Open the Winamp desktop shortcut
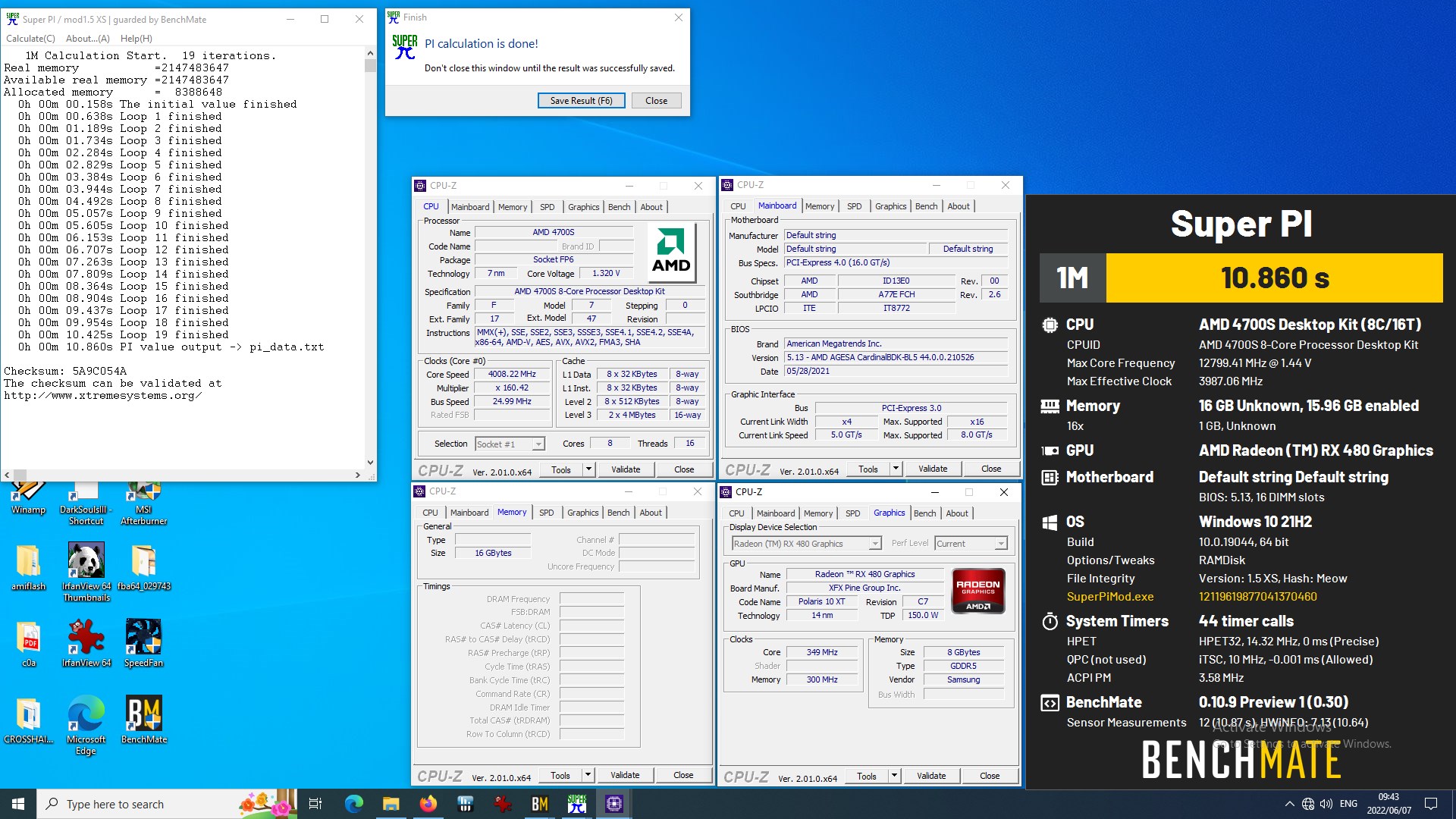The height and width of the screenshot is (819, 1456). 28,497
